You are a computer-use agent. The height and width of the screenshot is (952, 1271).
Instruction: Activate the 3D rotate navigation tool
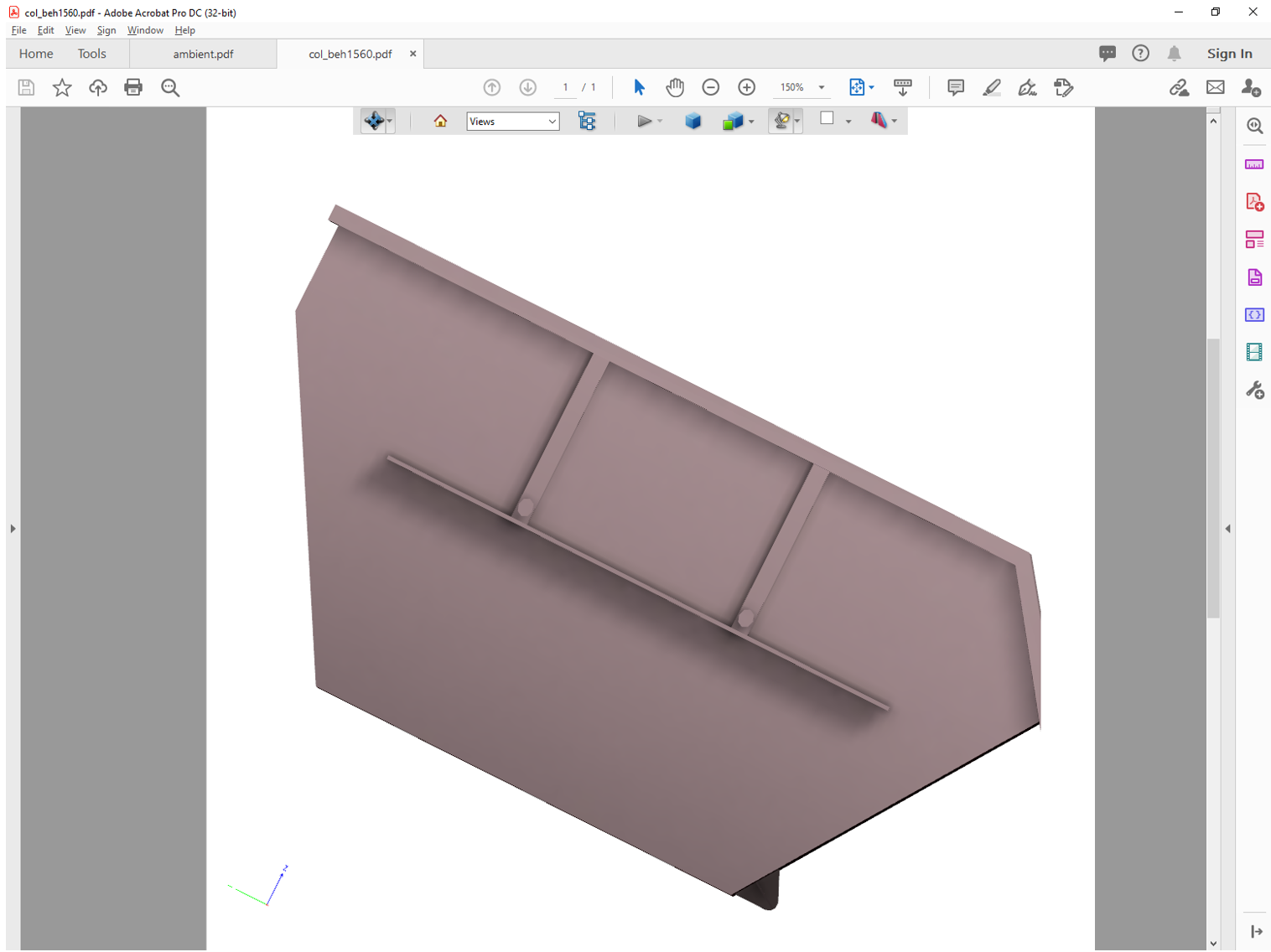click(374, 121)
